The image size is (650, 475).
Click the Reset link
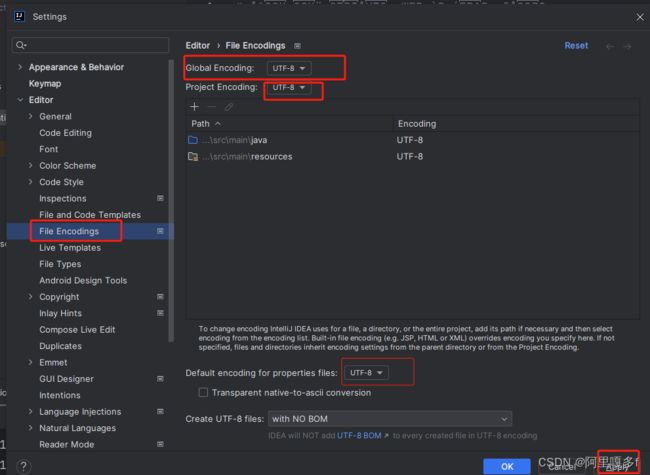(x=576, y=46)
